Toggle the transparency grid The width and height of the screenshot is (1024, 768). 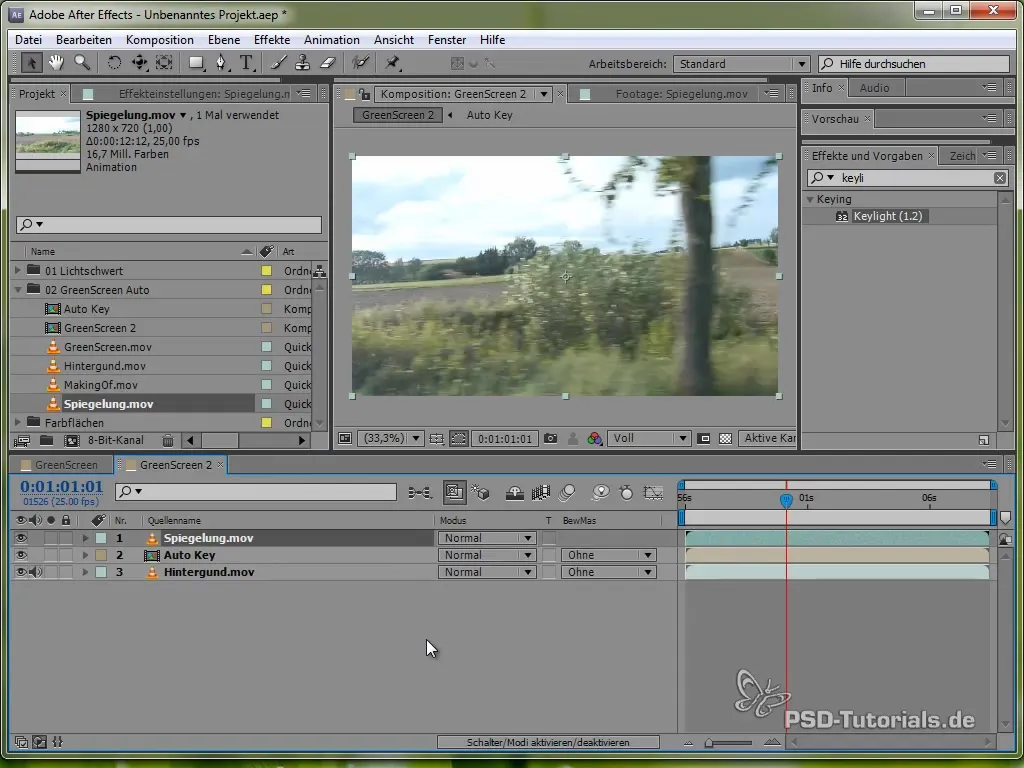pos(725,439)
